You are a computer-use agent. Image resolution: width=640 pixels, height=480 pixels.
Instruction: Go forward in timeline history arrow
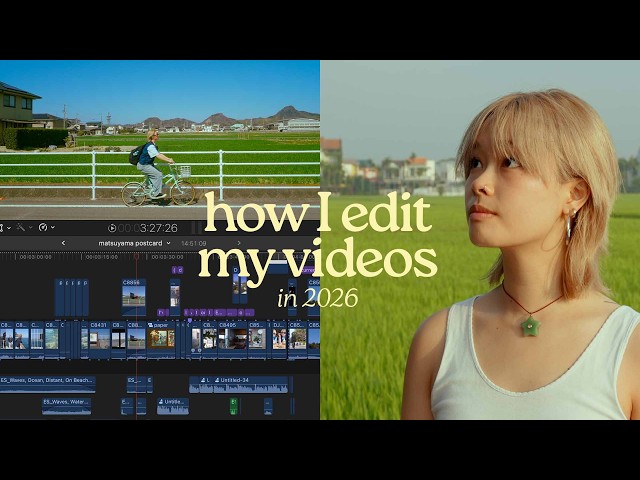tap(239, 243)
